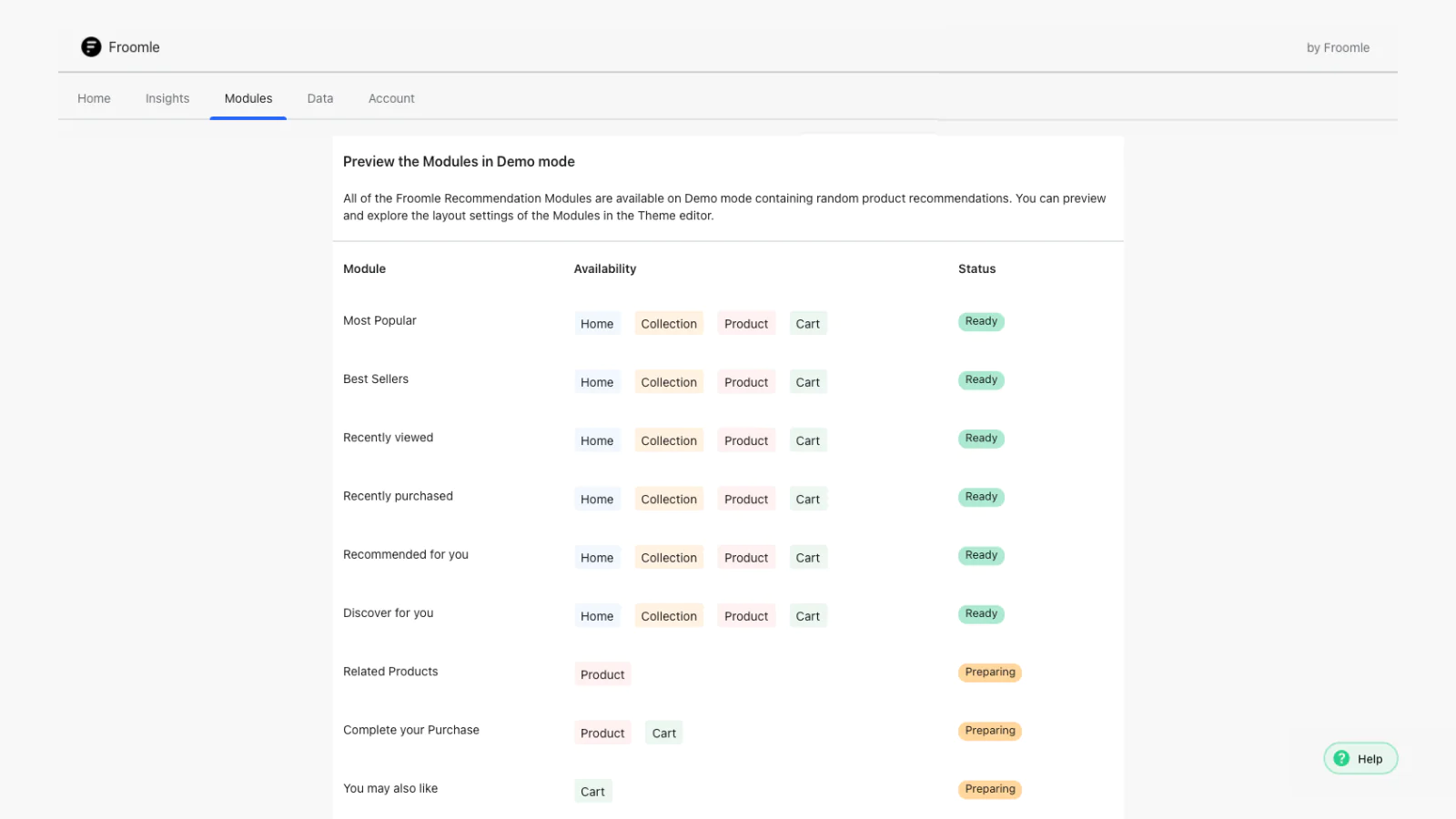Image resolution: width=1456 pixels, height=819 pixels.
Task: Click the Help button
Action: [x=1360, y=758]
